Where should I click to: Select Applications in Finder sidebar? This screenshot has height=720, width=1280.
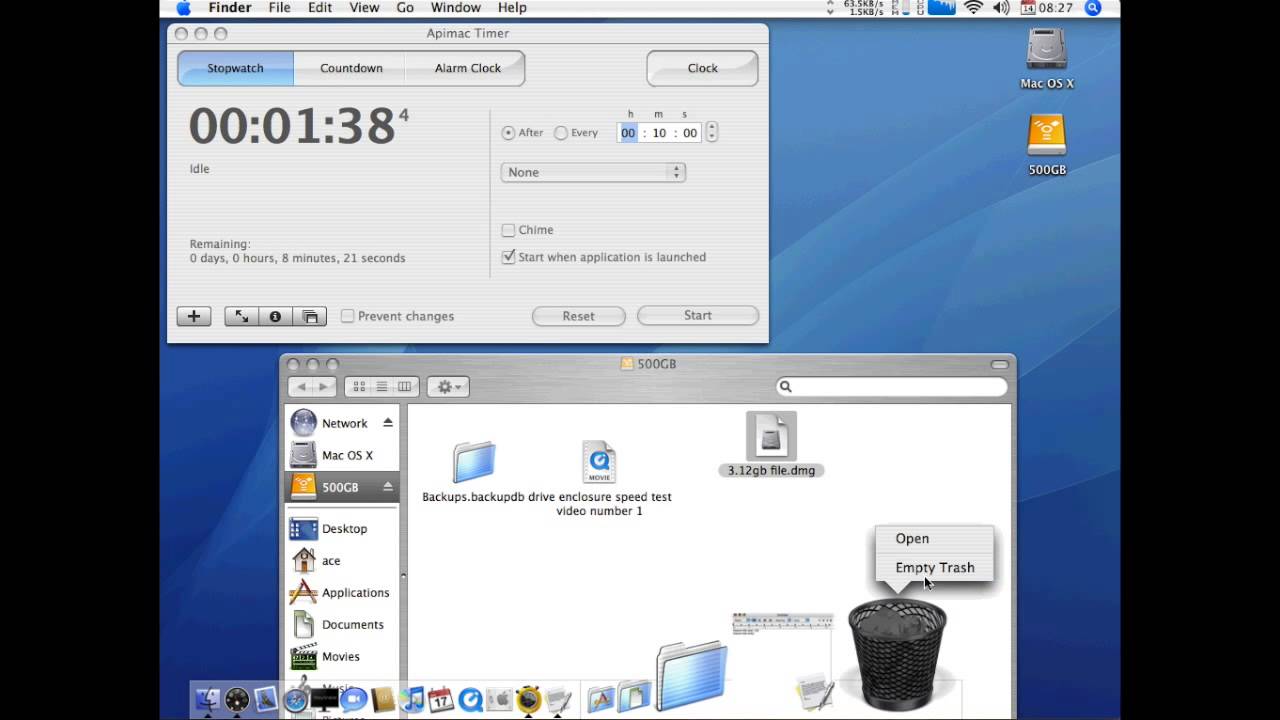pos(342,592)
